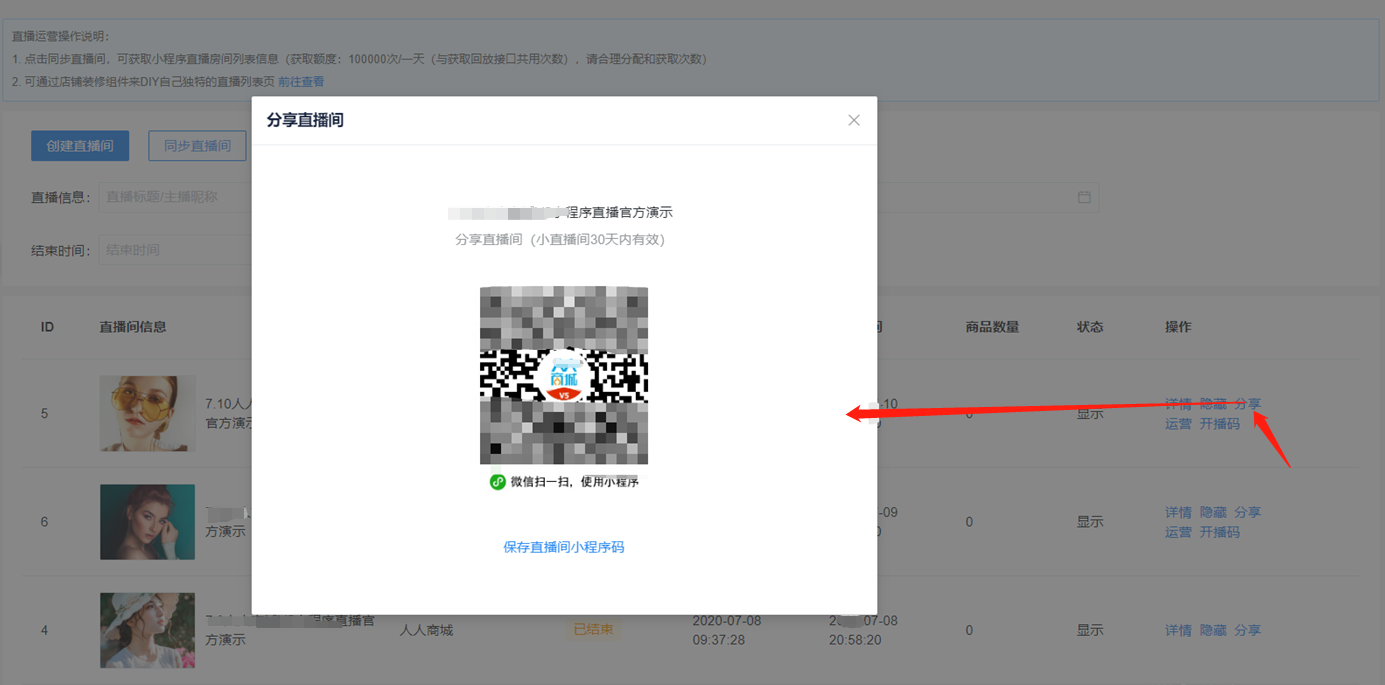Click 创建直播间 button
Viewport: 1385px width, 685px height.
point(80,145)
